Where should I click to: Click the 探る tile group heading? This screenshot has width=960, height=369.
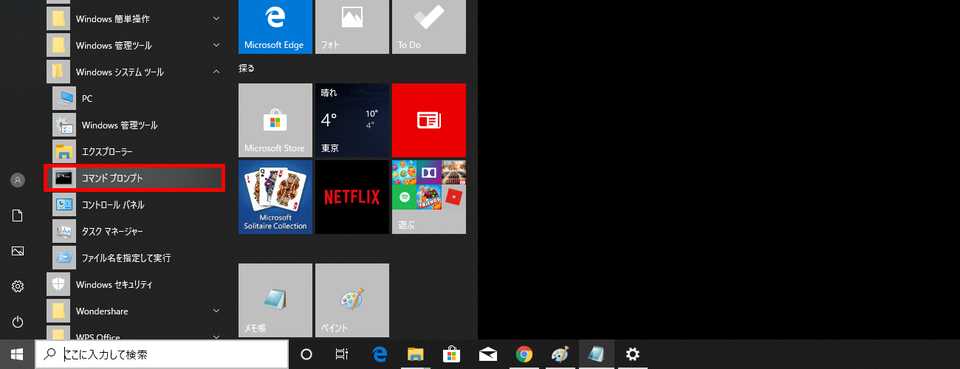(x=247, y=69)
